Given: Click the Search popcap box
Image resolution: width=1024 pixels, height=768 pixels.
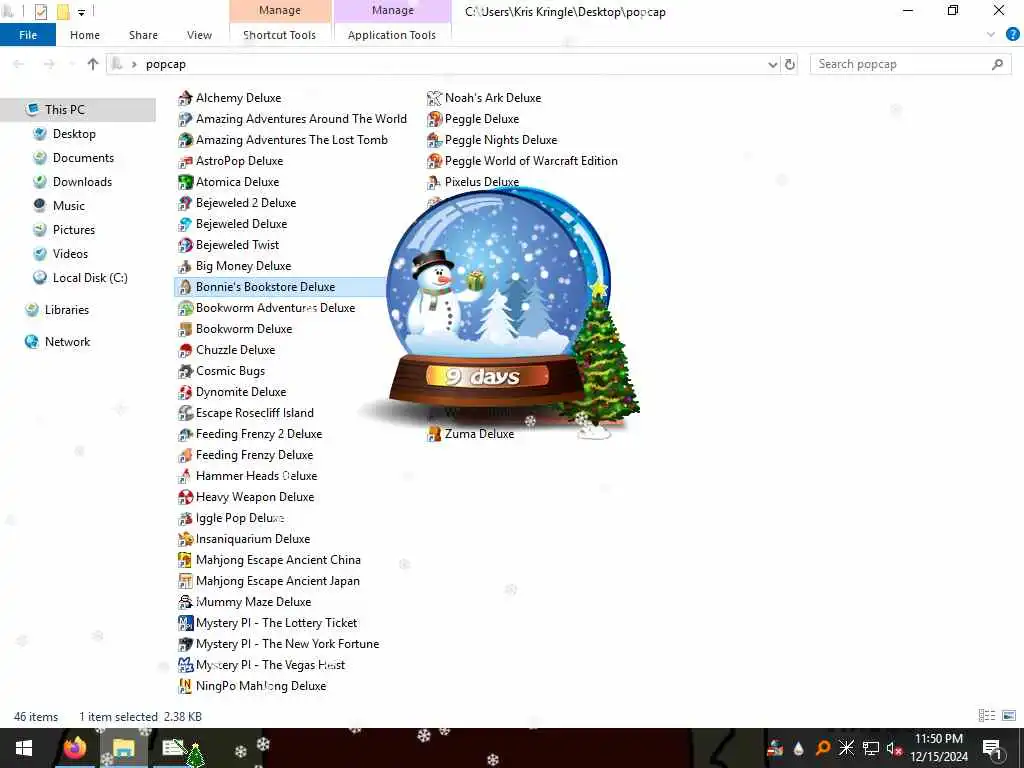Looking at the screenshot, I should tap(910, 64).
